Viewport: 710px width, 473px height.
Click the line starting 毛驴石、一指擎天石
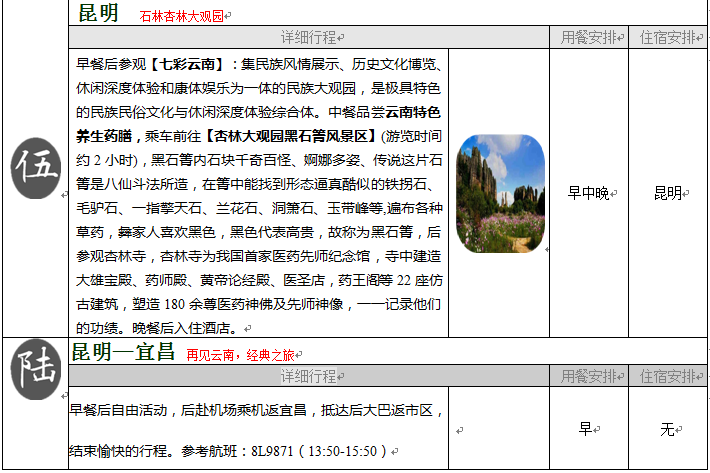click(259, 208)
